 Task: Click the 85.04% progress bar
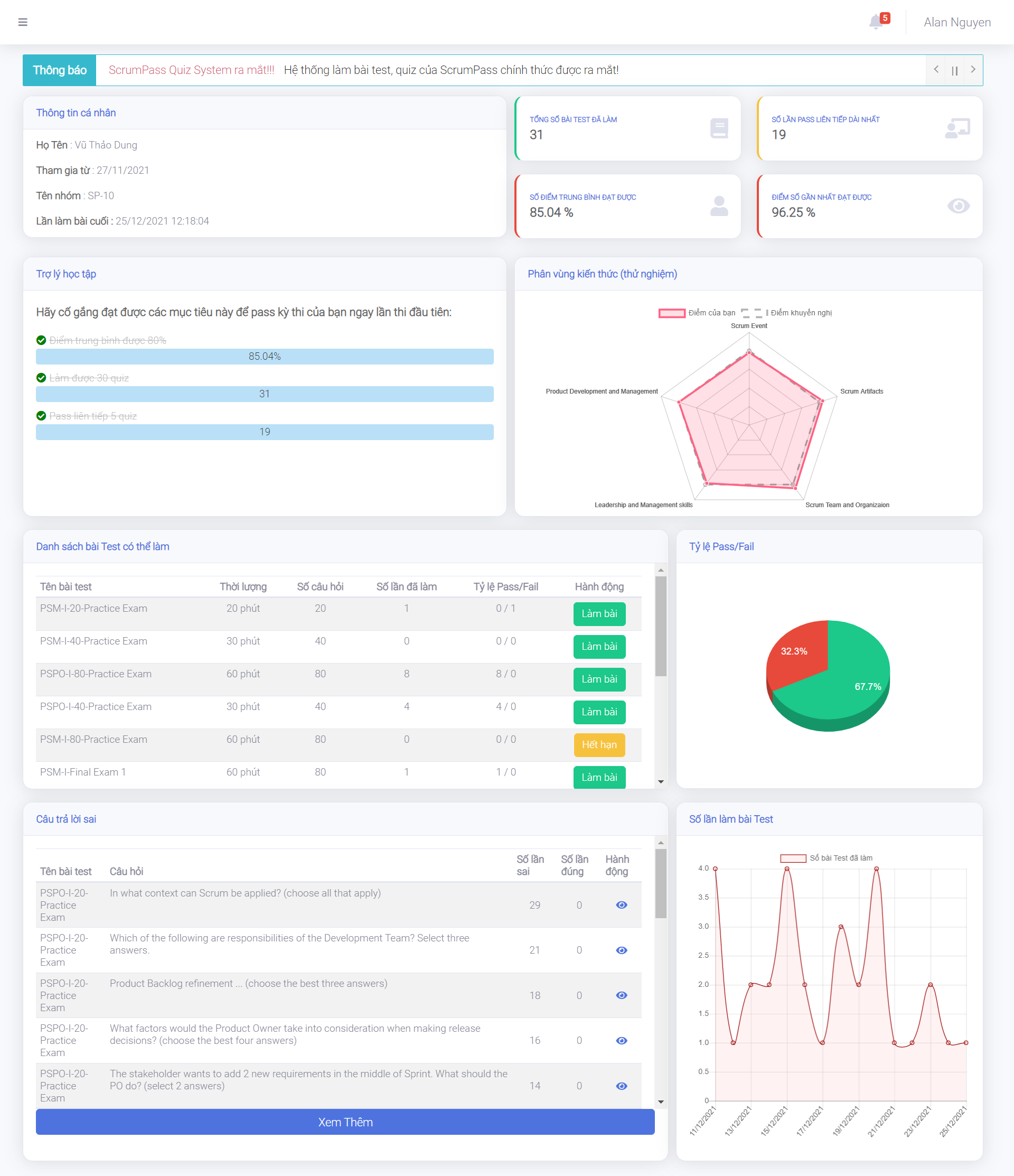click(265, 357)
